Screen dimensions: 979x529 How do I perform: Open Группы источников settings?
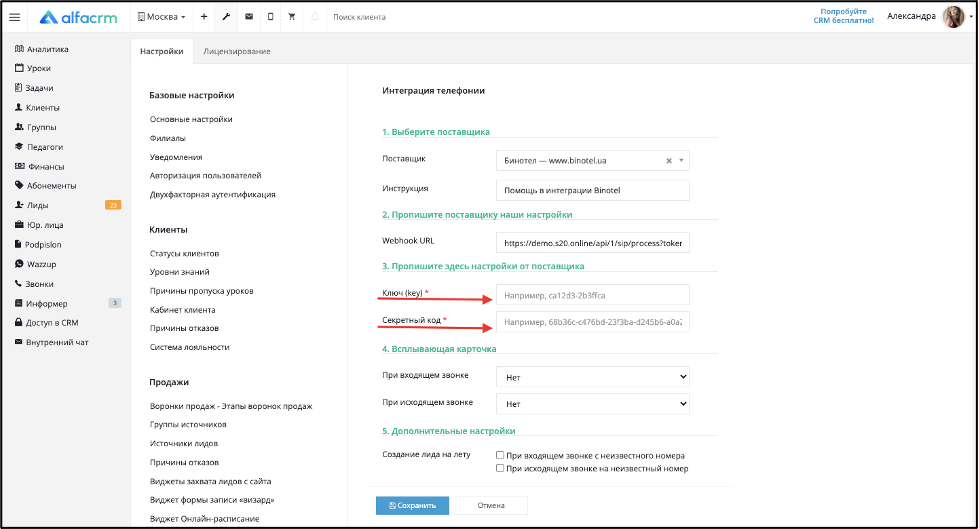click(188, 424)
